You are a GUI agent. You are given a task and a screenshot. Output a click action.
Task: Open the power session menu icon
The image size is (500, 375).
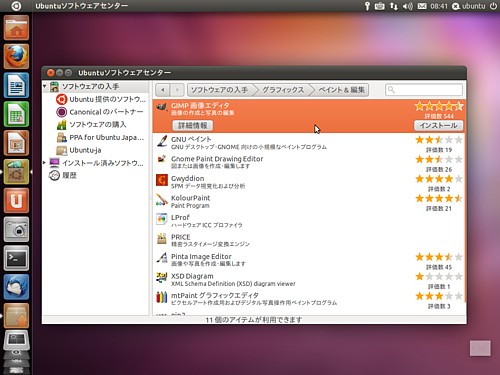pos(493,6)
